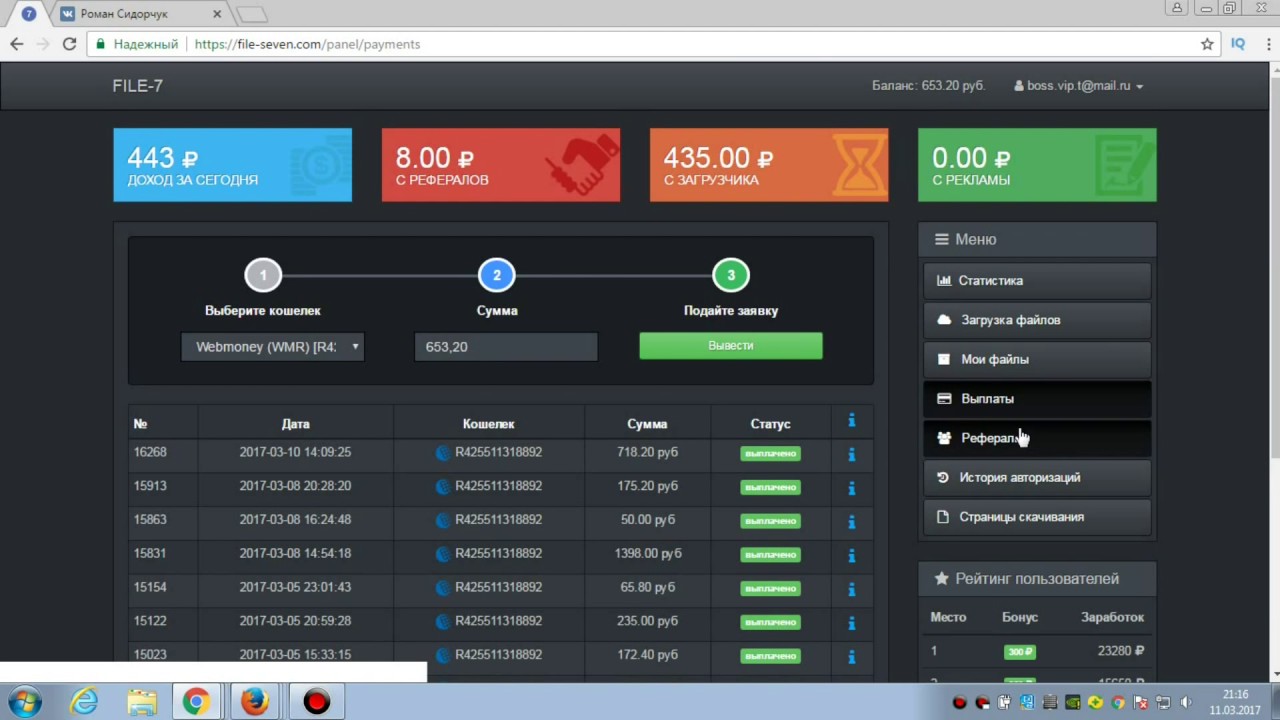Click the IQ extension icon
Viewport: 1280px width, 720px height.
click(x=1238, y=44)
